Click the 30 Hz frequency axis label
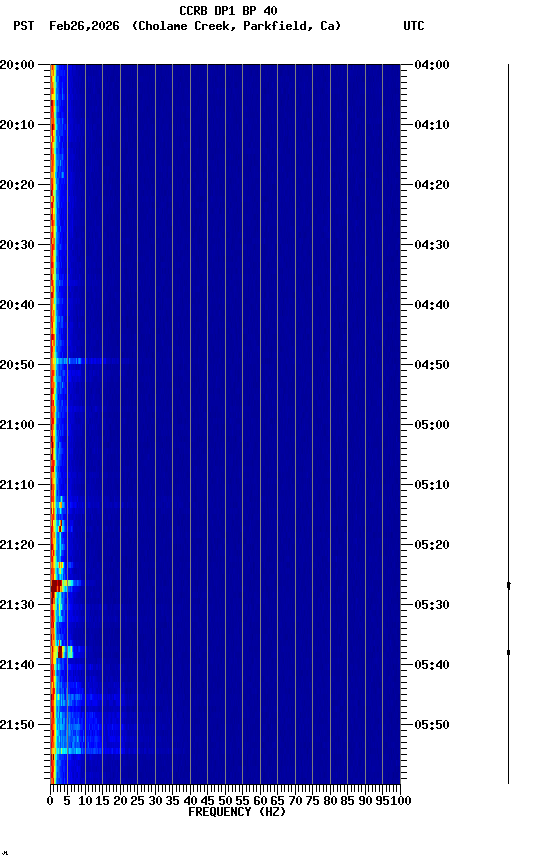Viewport: 552px width, 864px height. point(155,802)
